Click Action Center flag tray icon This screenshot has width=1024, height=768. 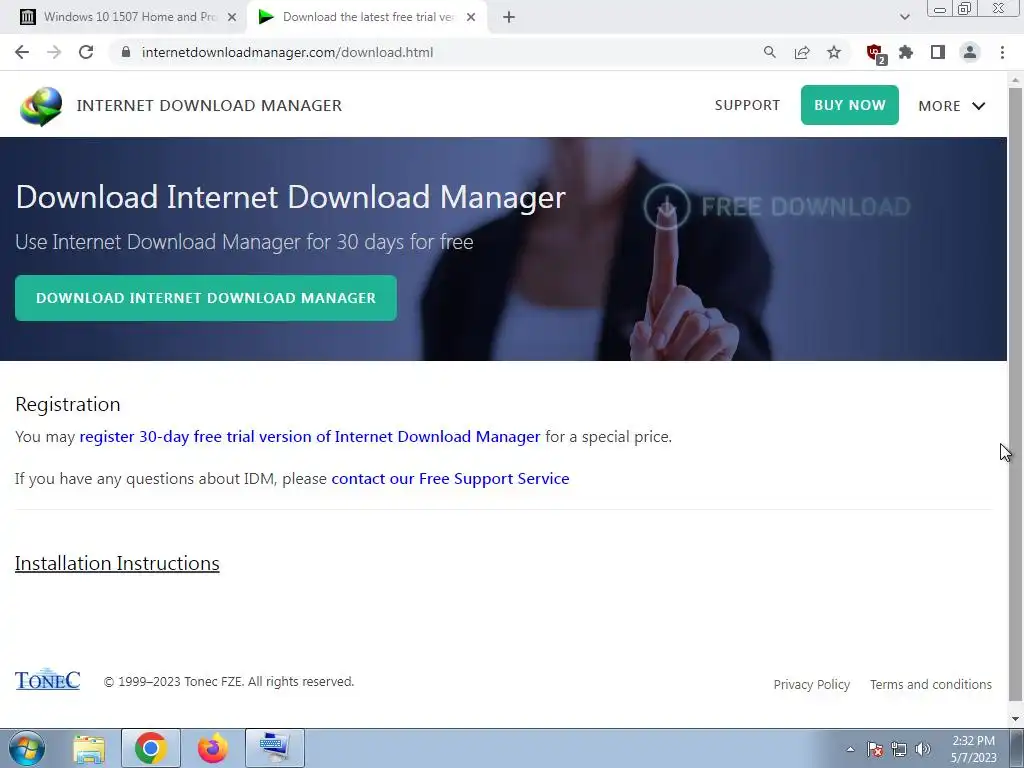(875, 749)
